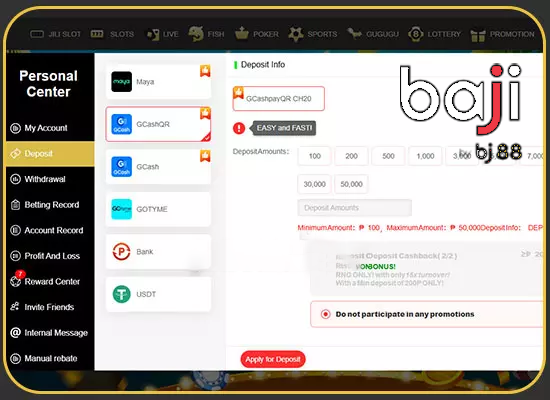Click the red exclamation info icon
Screen dimensions: 550x400
coord(239,128)
